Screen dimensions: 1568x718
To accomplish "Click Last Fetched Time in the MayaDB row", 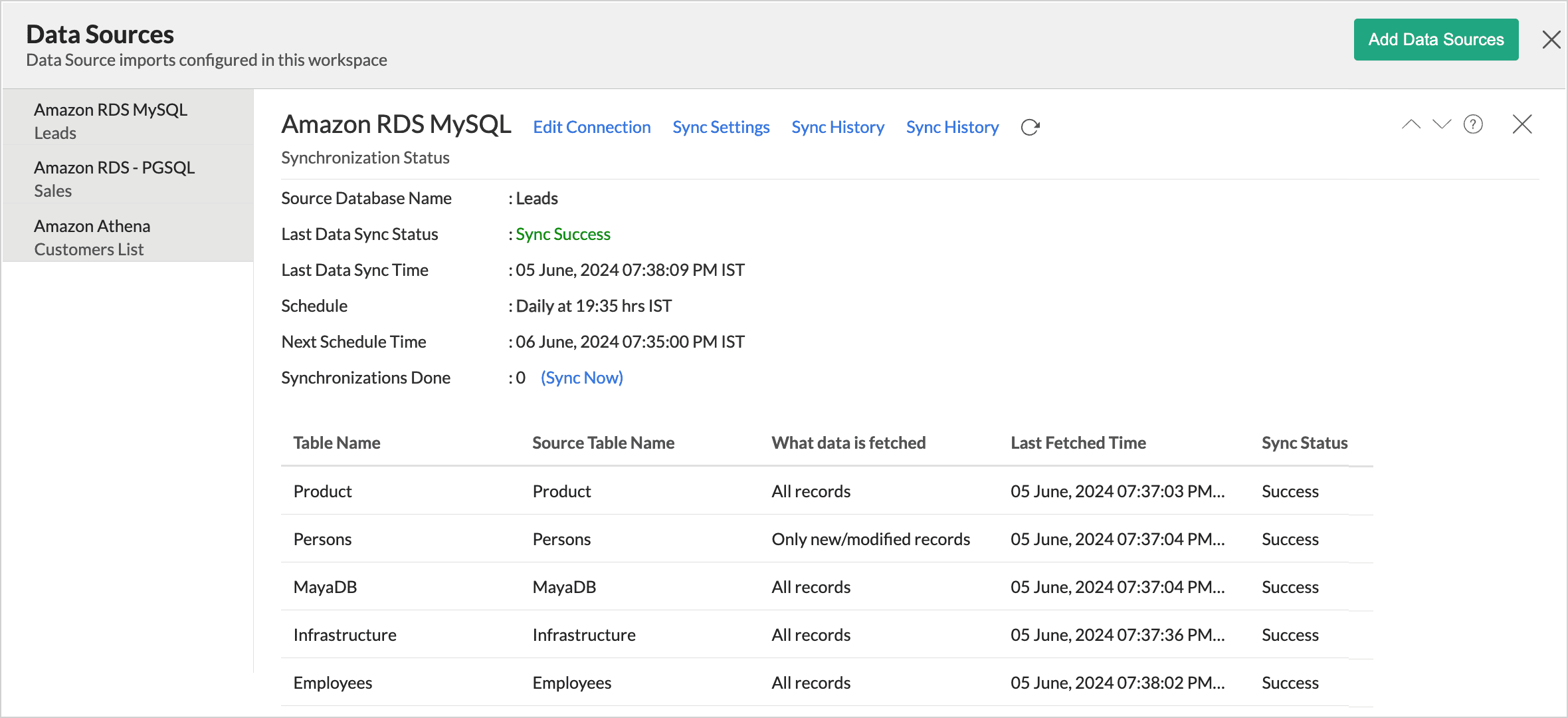I will click(x=1118, y=587).
